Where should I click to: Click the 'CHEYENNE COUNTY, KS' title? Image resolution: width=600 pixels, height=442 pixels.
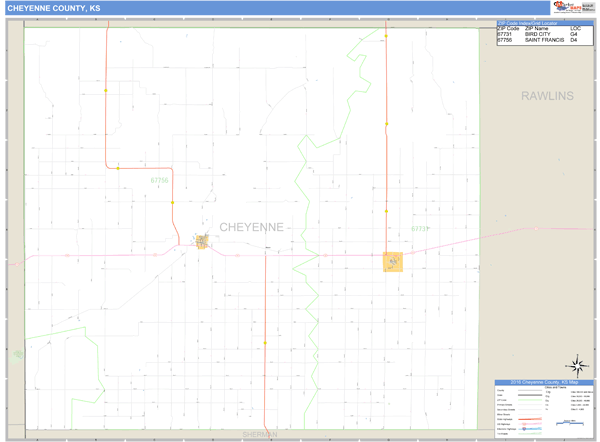click(x=54, y=8)
